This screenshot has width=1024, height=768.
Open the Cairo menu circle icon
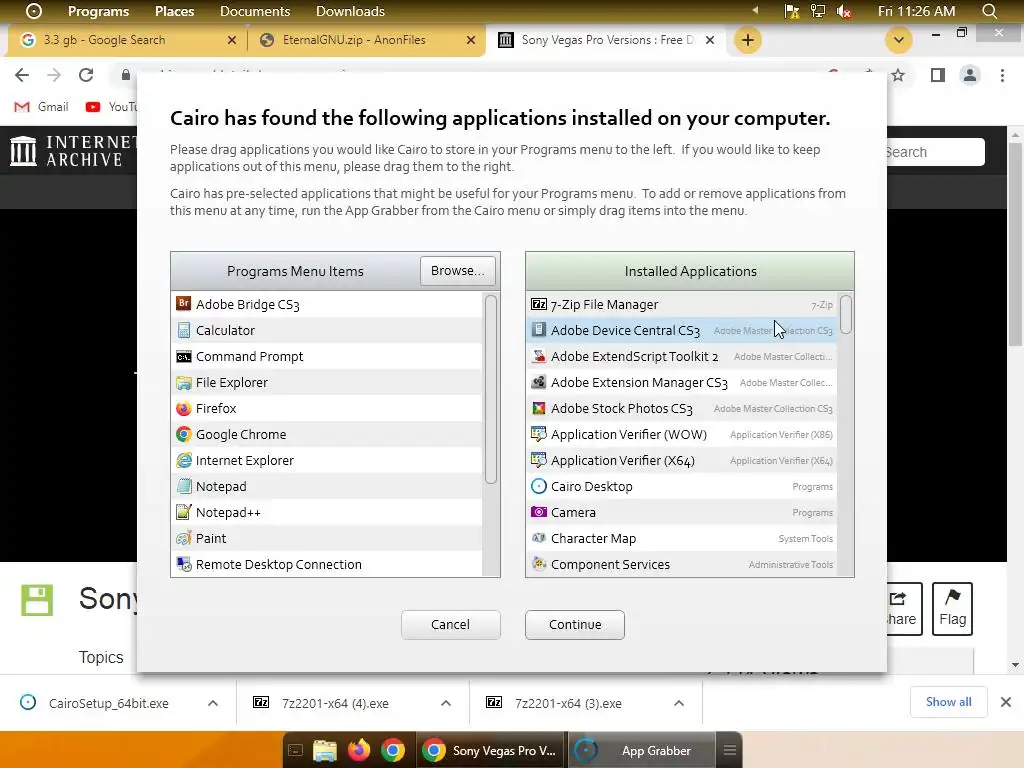34,11
